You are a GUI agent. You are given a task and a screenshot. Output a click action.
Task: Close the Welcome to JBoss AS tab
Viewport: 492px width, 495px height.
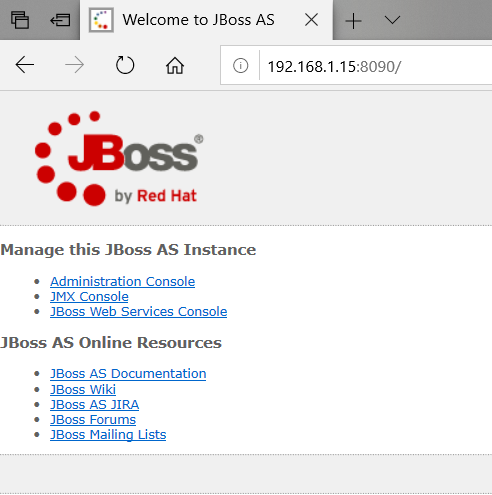(x=312, y=20)
